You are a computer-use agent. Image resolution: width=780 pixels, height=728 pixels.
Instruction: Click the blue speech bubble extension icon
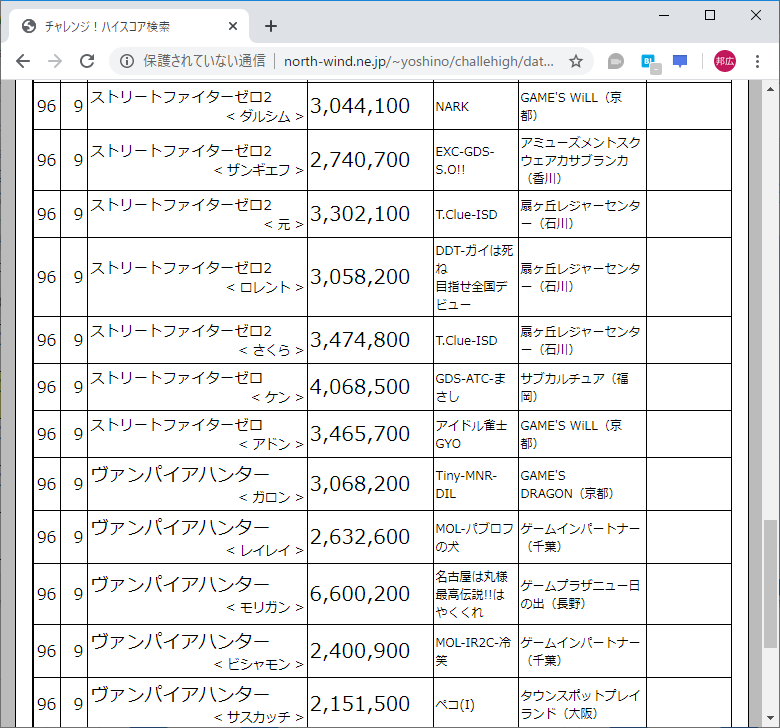coord(680,61)
